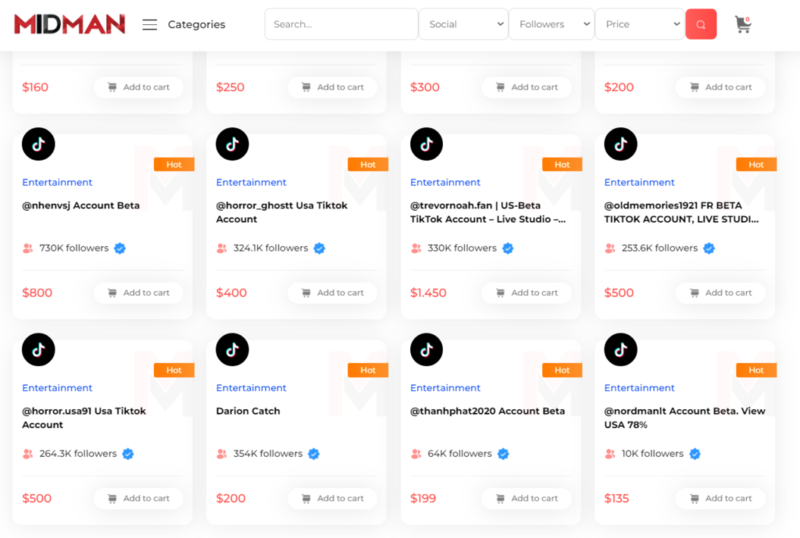Click TikTok icon on Darion Catch listing
The image size is (800, 538).
(x=233, y=349)
